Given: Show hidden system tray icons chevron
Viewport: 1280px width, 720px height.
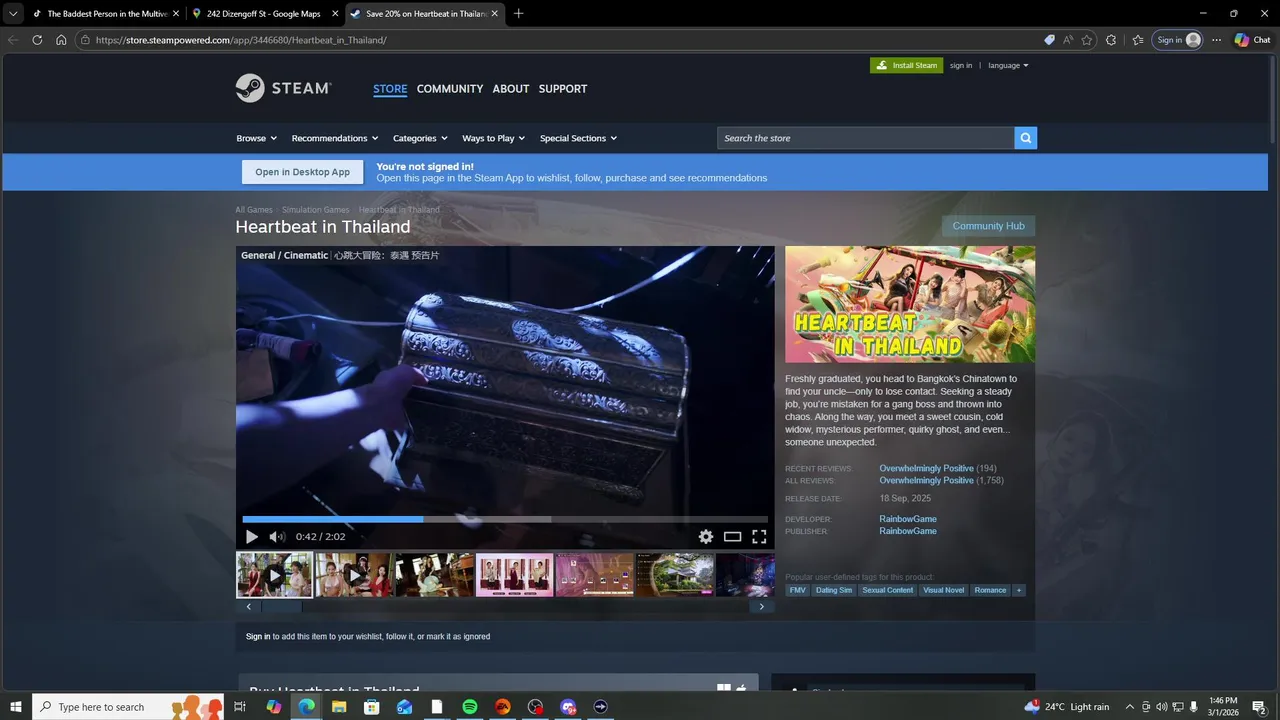Looking at the screenshot, I should point(1130,707).
